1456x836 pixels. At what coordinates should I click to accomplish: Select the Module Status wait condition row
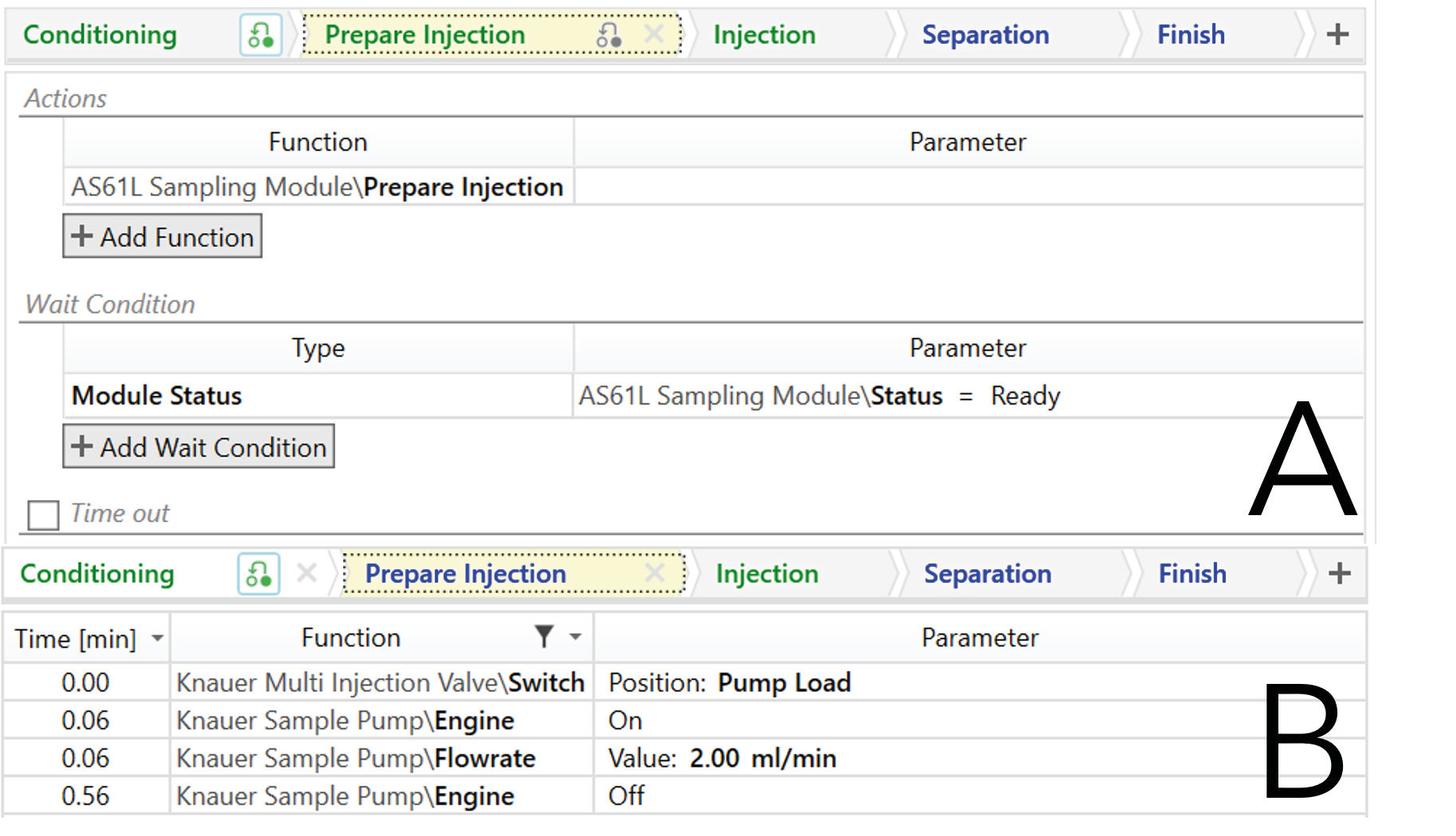pos(156,396)
